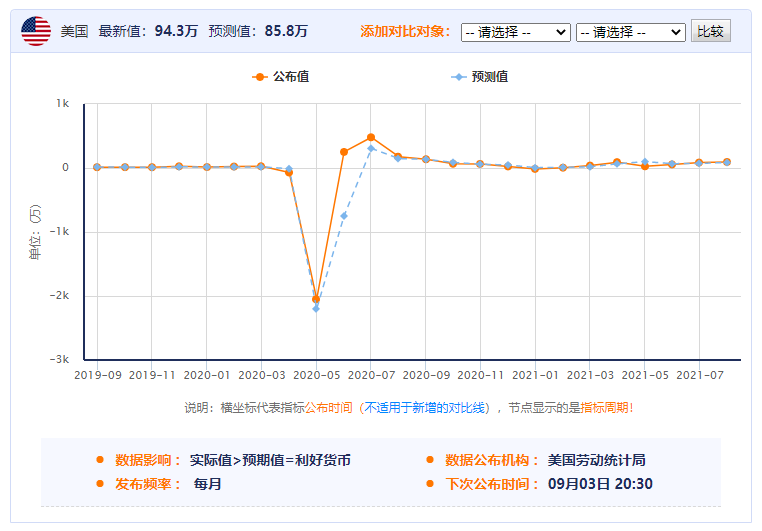Click the orange 2020-07 peak data point
The height and width of the screenshot is (531, 762).
(x=371, y=137)
